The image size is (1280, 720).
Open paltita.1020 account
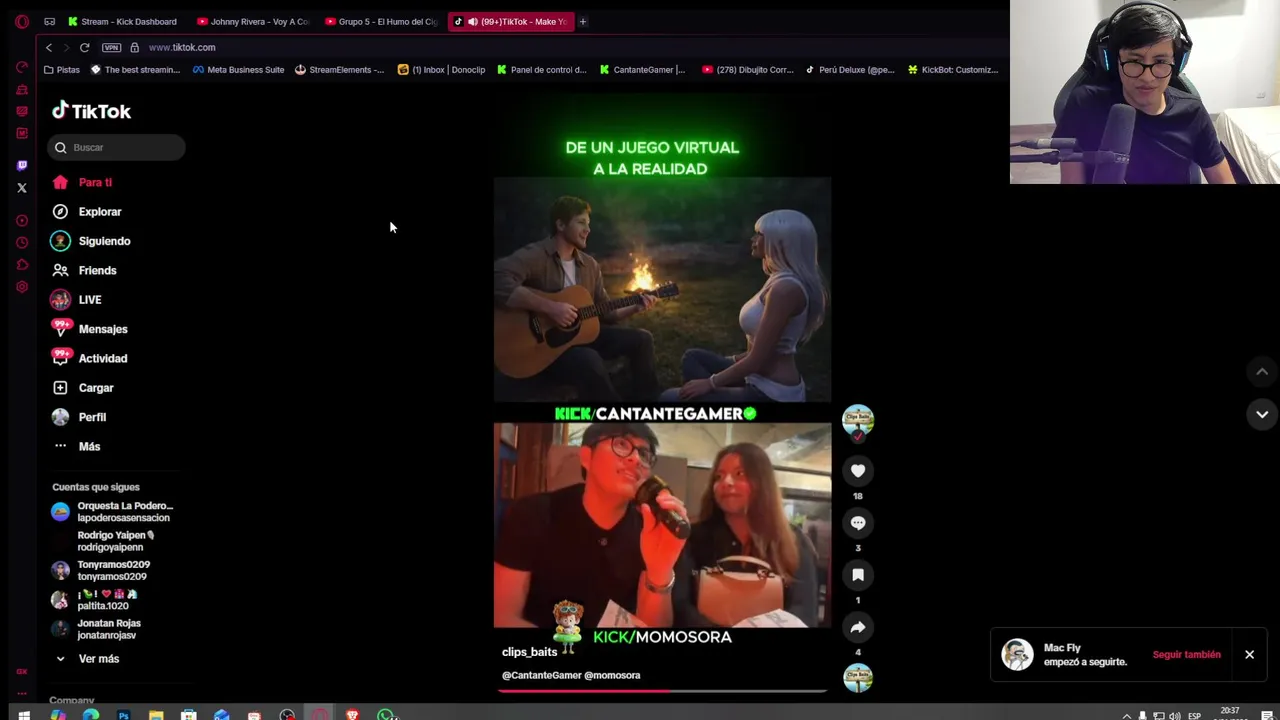point(95,600)
